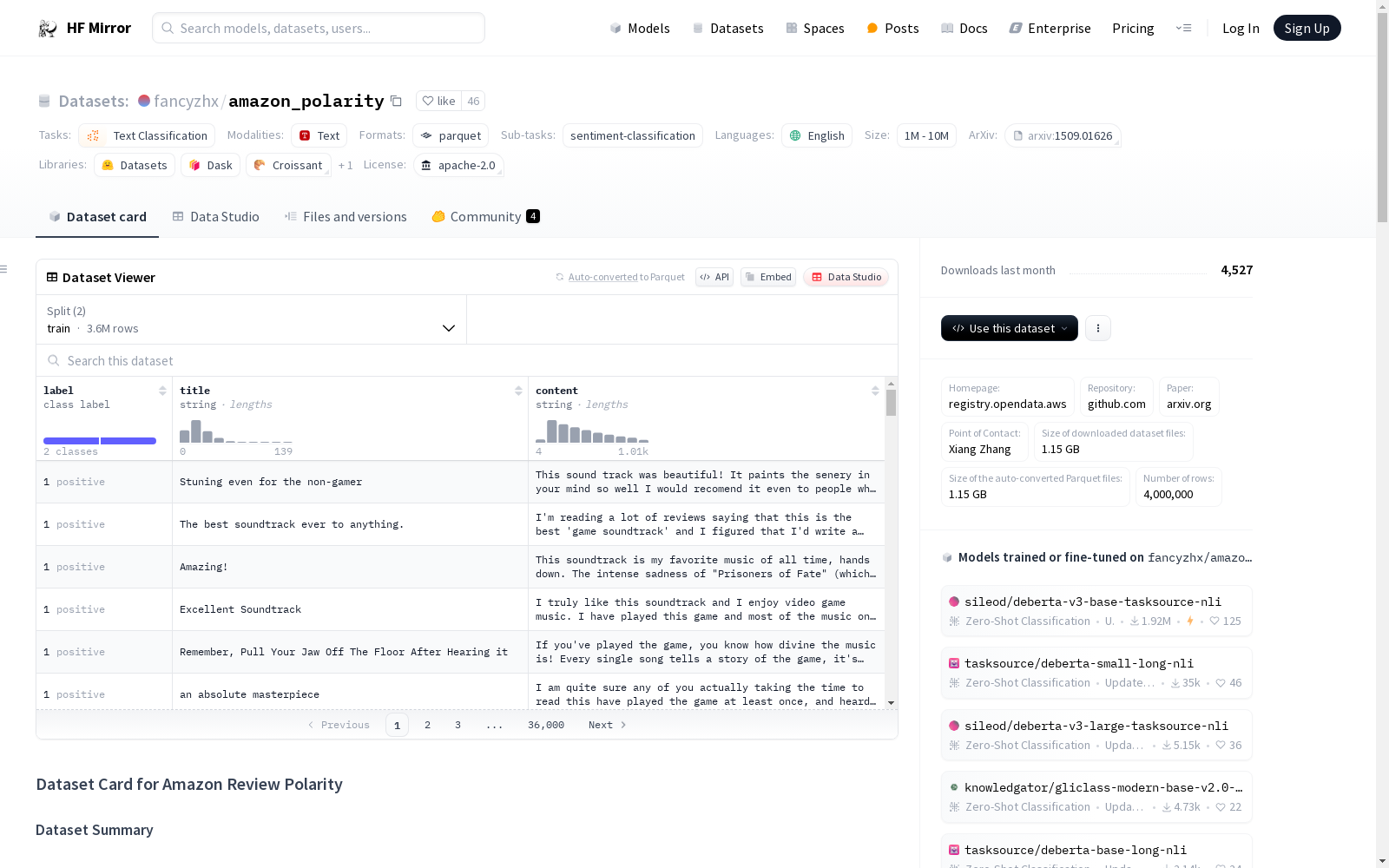Screen dimensions: 1389x868
Task: Sort by the content column
Action: tap(875, 391)
